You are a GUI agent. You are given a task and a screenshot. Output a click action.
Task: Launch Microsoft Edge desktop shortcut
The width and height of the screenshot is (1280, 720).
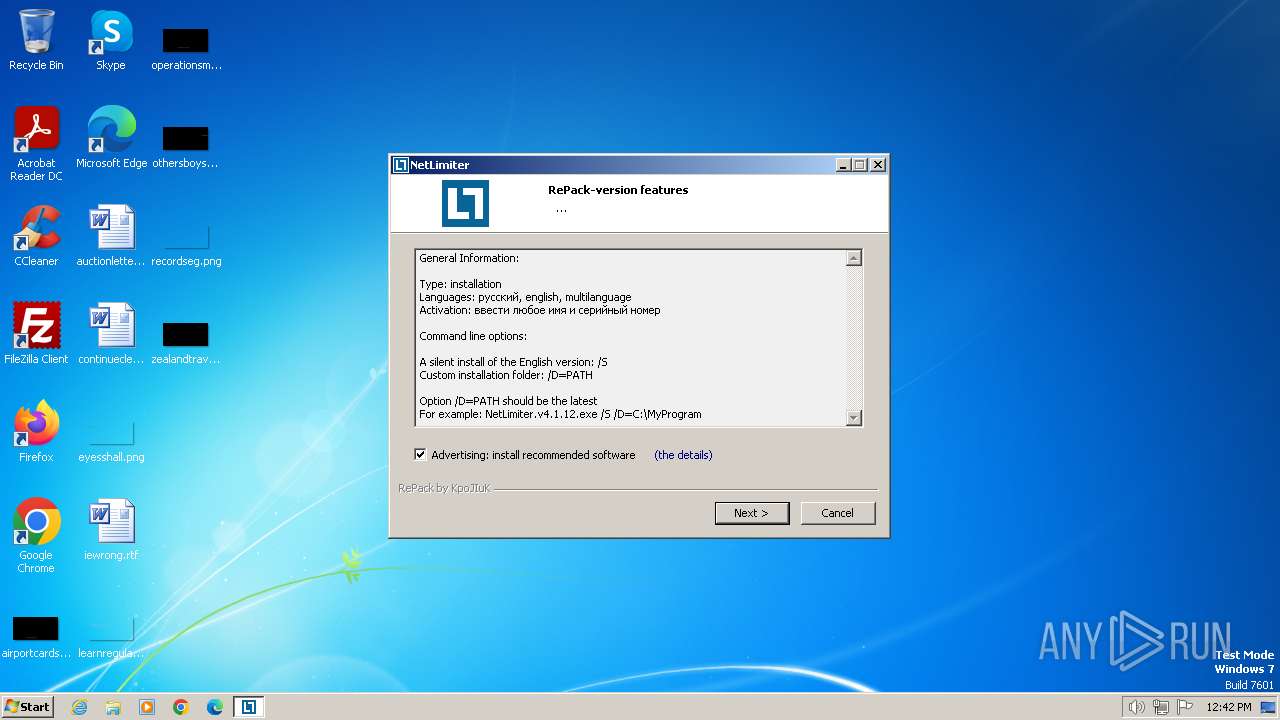click(x=111, y=137)
